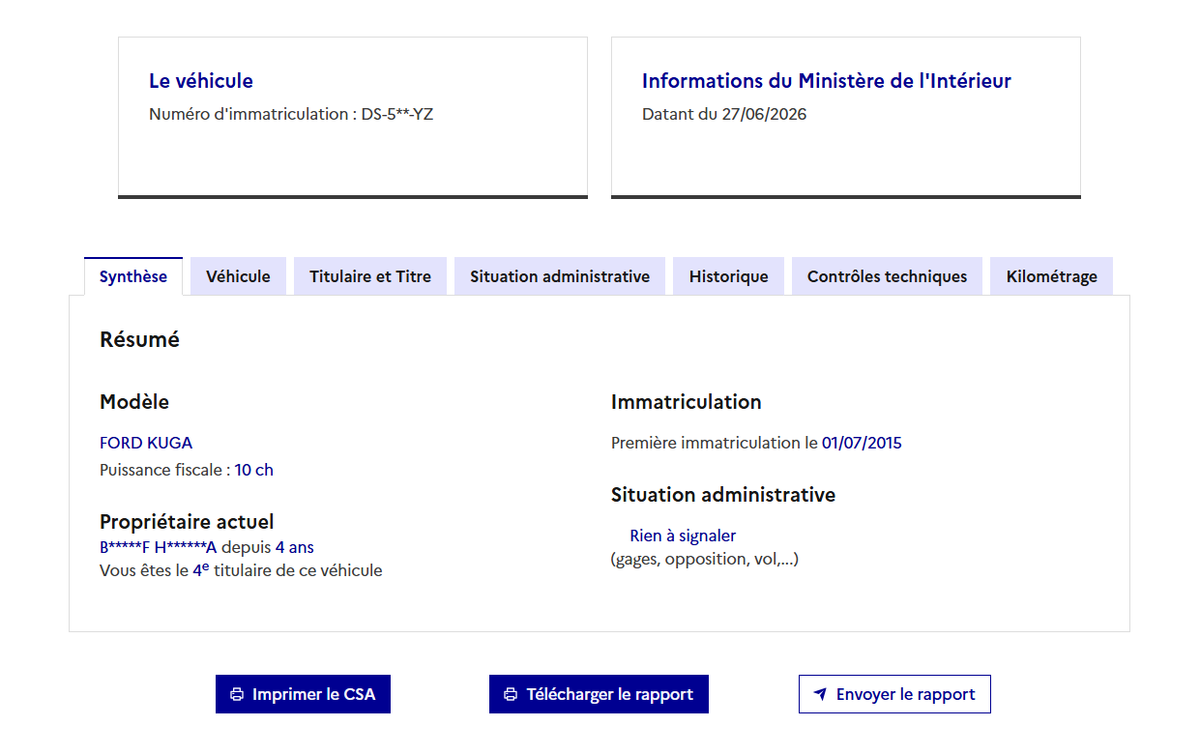Image resolution: width=1200 pixels, height=750 pixels.
Task: Click the 4e titulaire de ce véhicule line
Action: pyautogui.click(x=241, y=570)
